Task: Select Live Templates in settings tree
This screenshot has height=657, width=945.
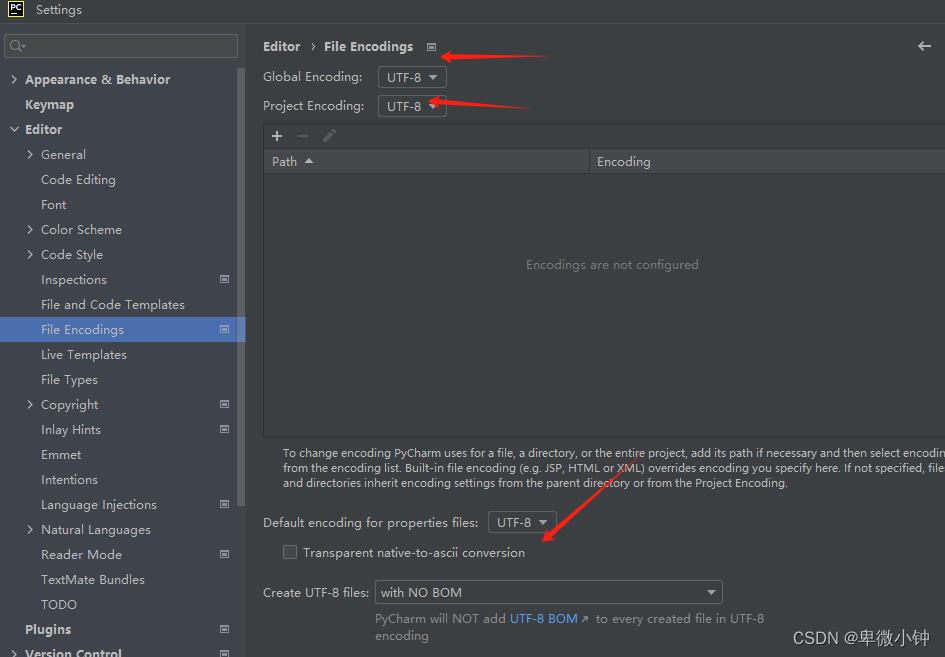Action: (x=84, y=355)
